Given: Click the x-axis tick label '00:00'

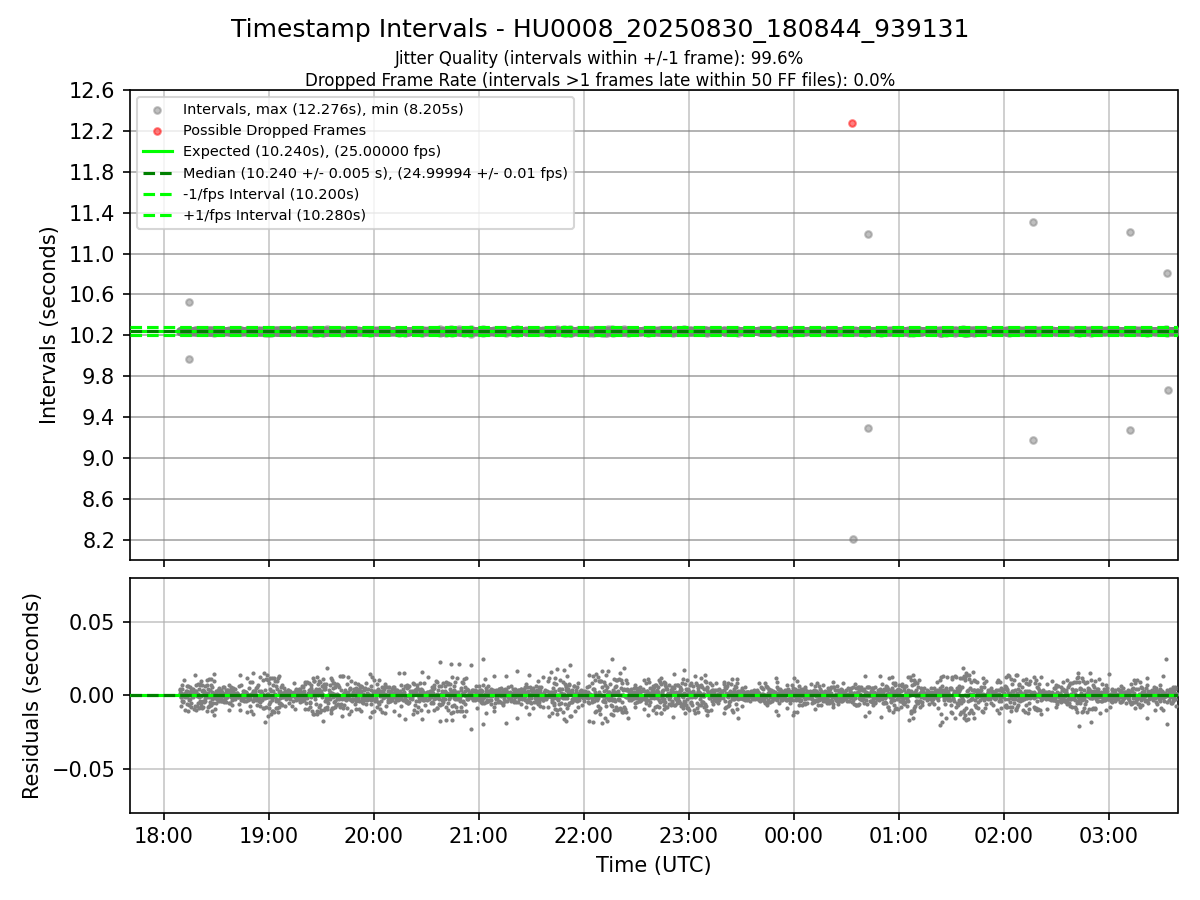Looking at the screenshot, I should coord(794,834).
